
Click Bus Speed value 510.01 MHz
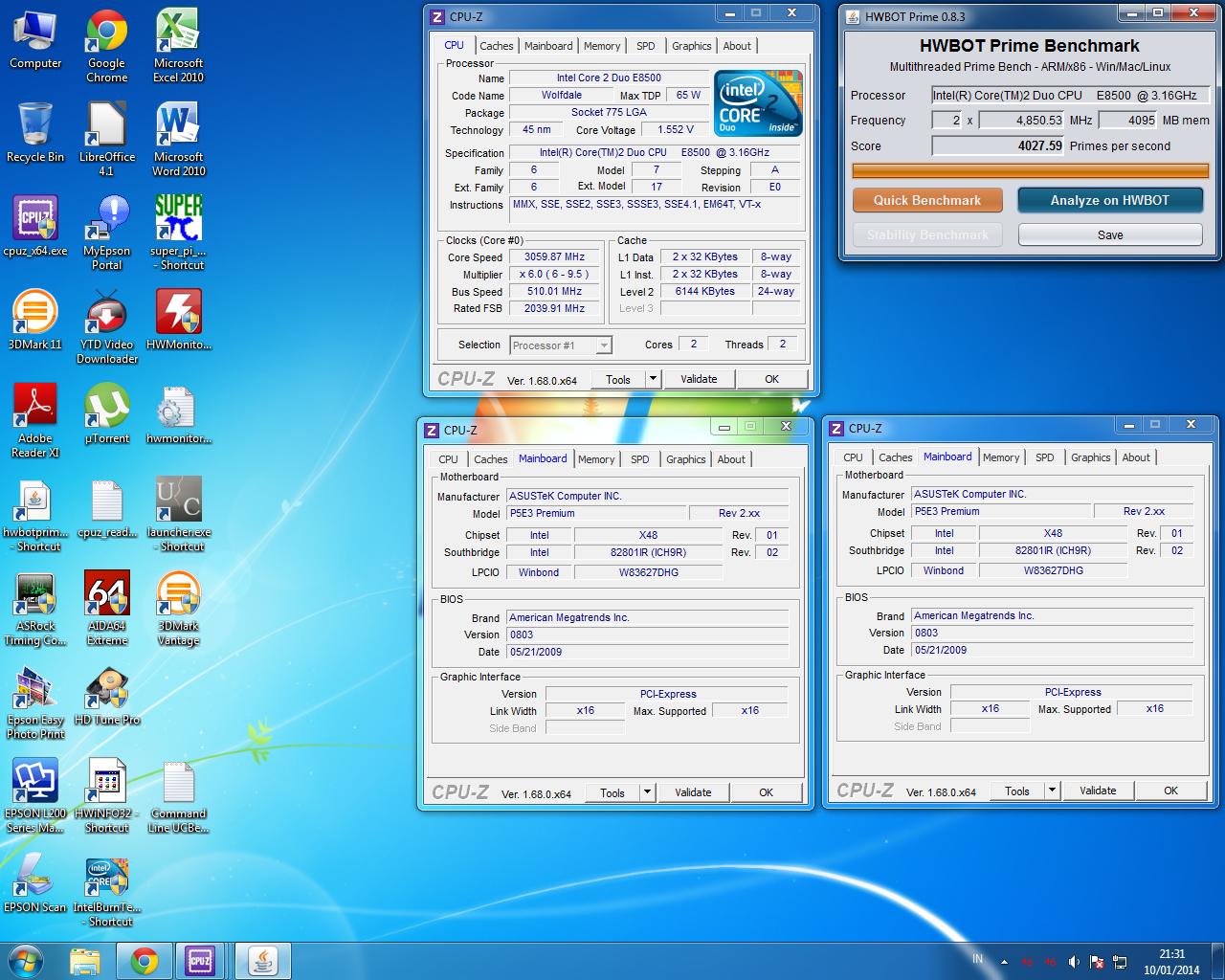point(554,291)
